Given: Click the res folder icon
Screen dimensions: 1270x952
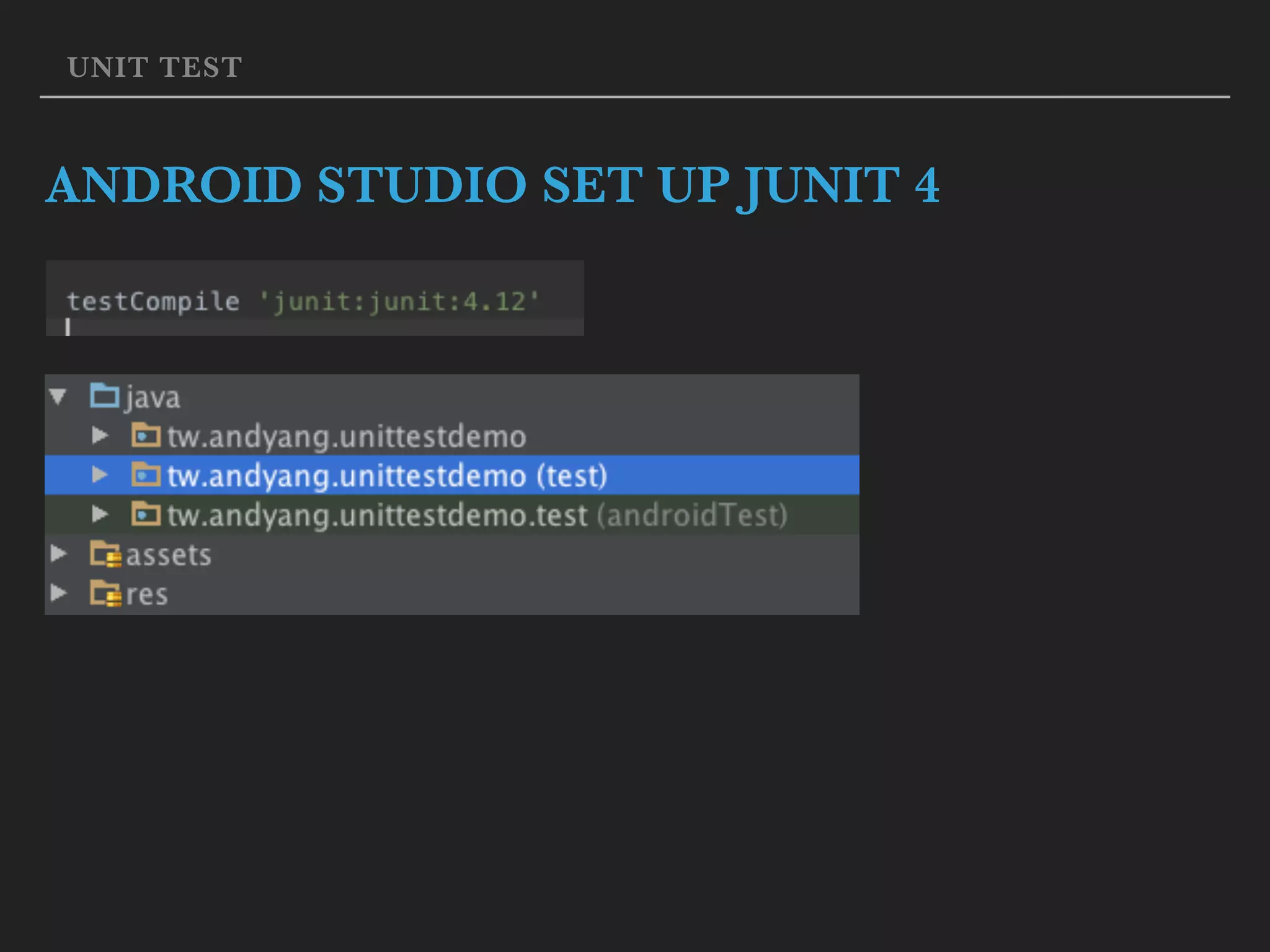Looking at the screenshot, I should 105,593.
